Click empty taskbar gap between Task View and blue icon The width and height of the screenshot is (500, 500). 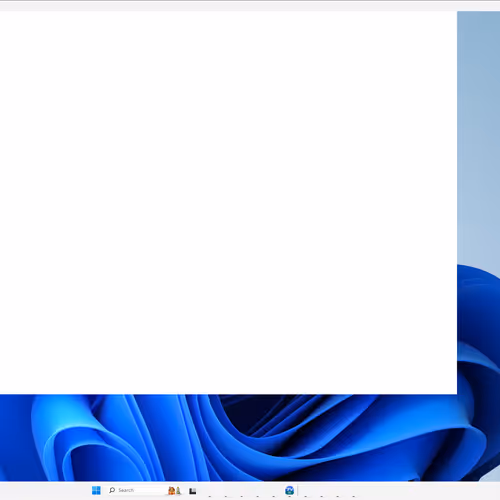pos(240,490)
